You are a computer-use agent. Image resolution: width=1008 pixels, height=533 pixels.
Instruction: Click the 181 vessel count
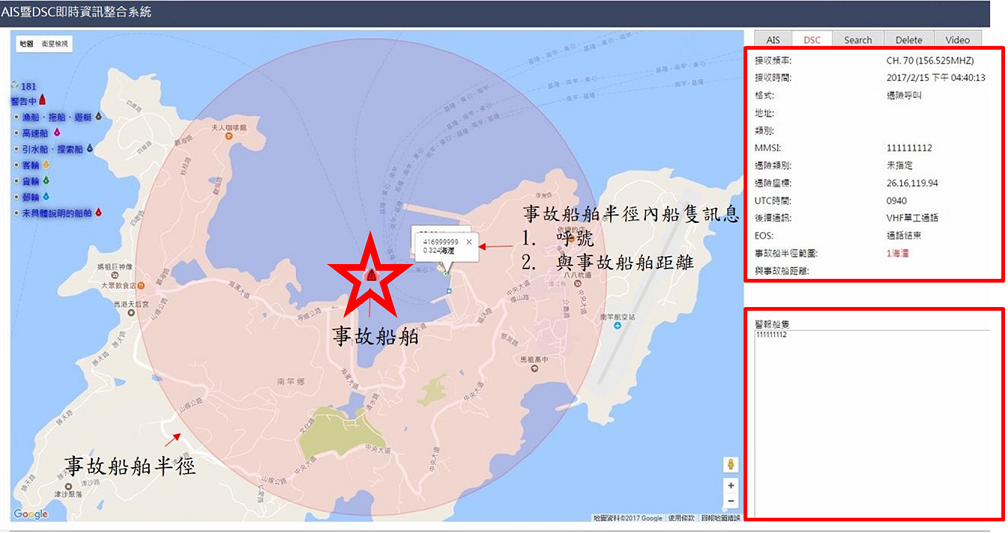28,86
